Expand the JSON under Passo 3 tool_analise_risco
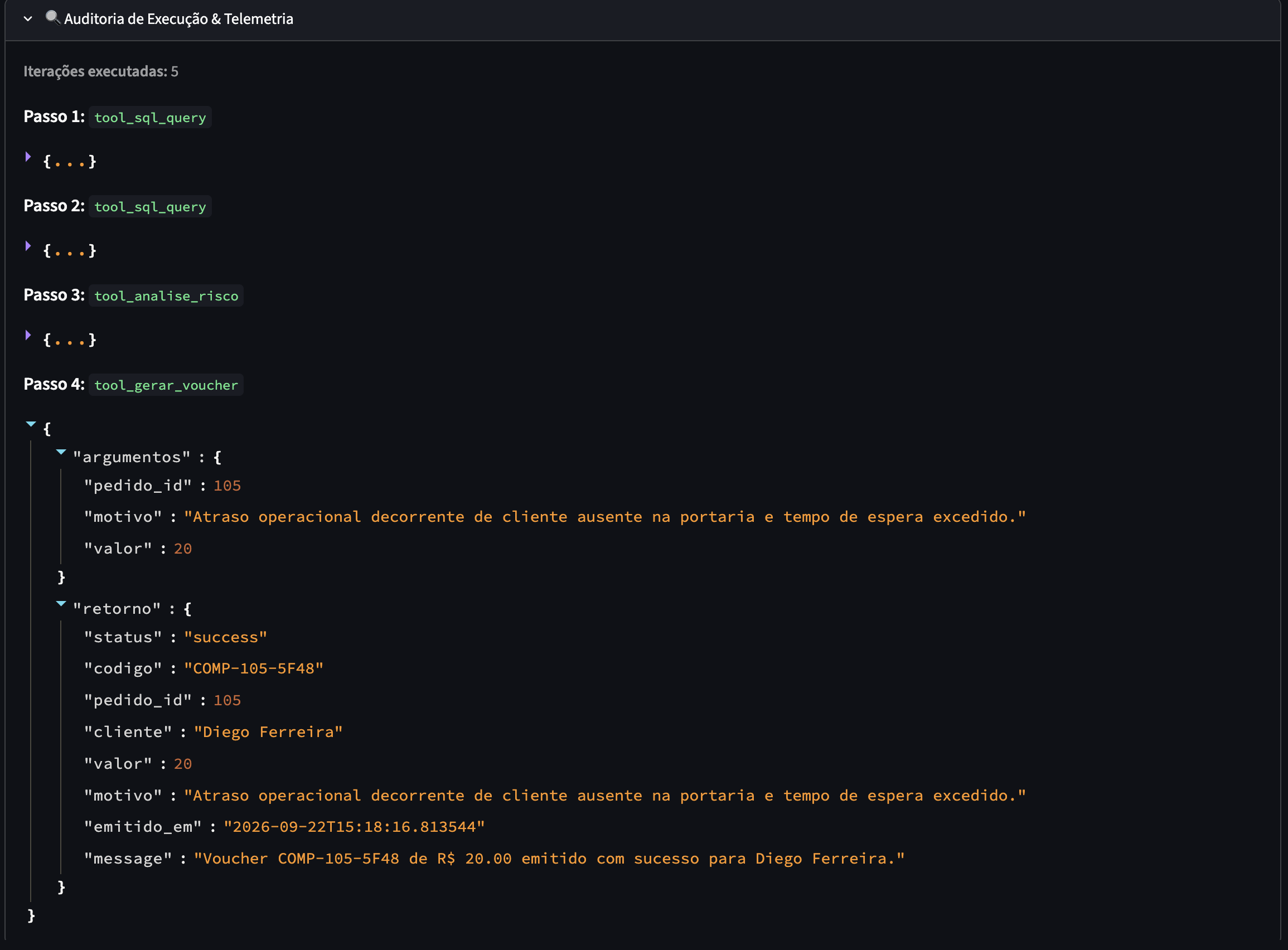 [x=28, y=335]
